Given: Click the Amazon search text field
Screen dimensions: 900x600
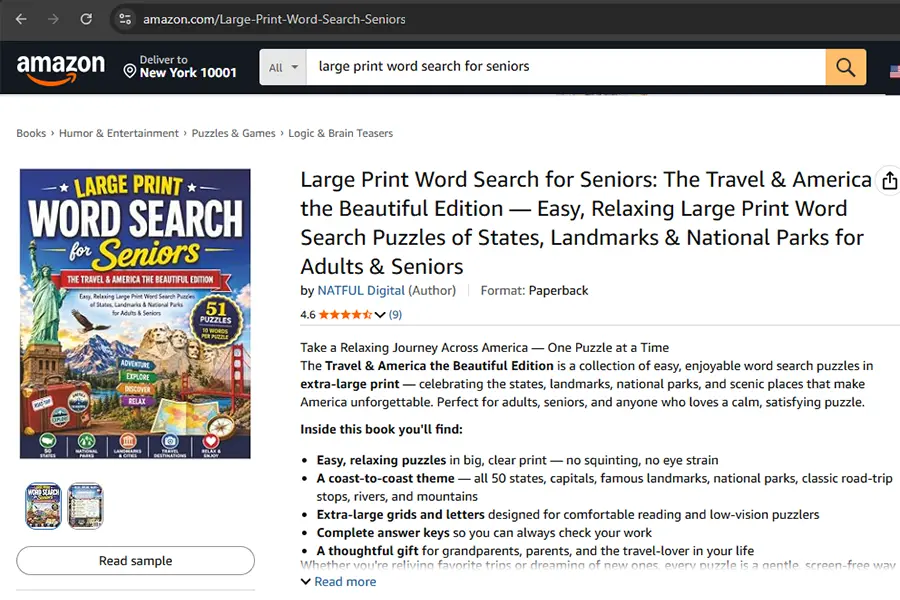Looking at the screenshot, I should pos(566,67).
